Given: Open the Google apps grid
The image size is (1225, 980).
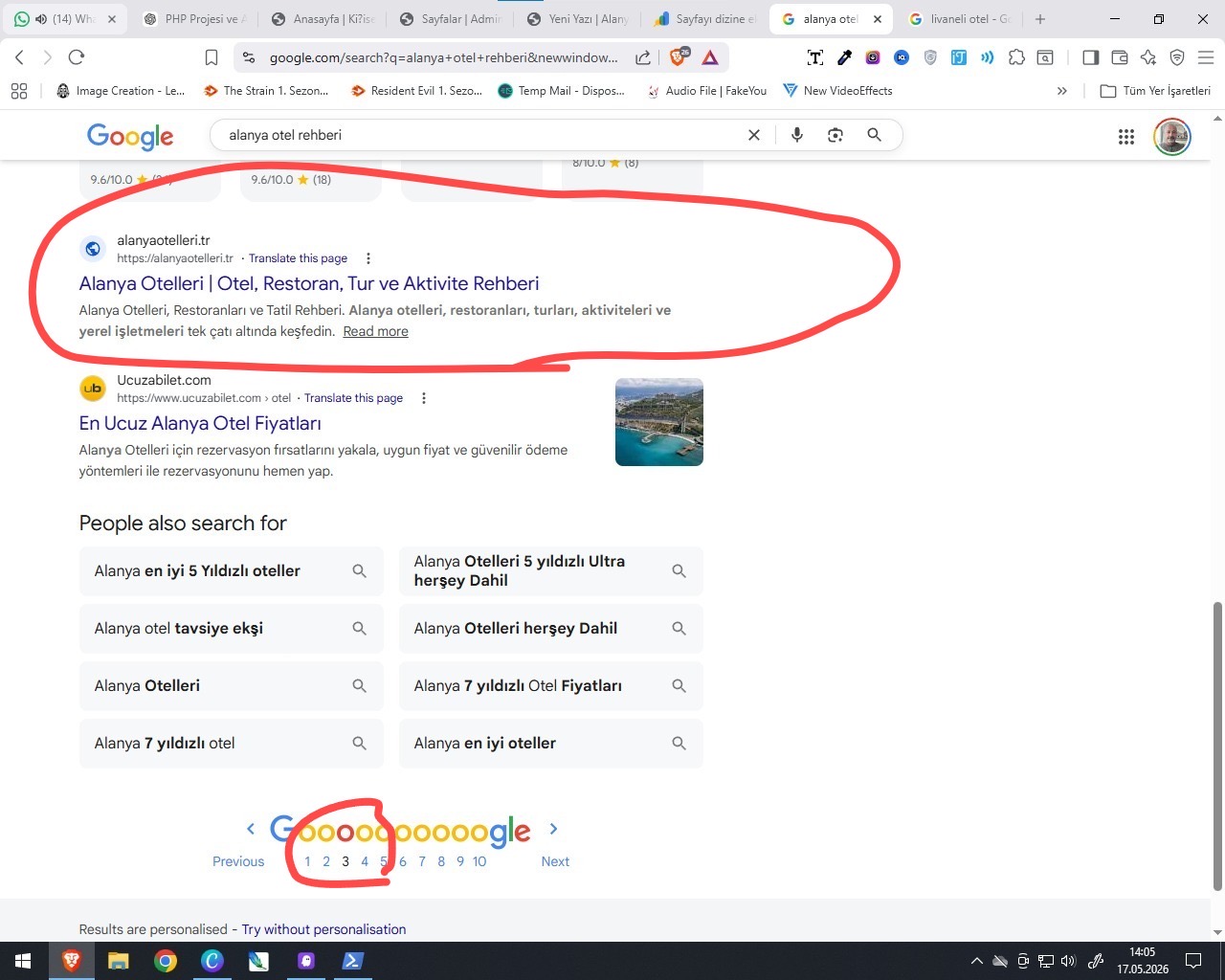Looking at the screenshot, I should tap(1126, 137).
